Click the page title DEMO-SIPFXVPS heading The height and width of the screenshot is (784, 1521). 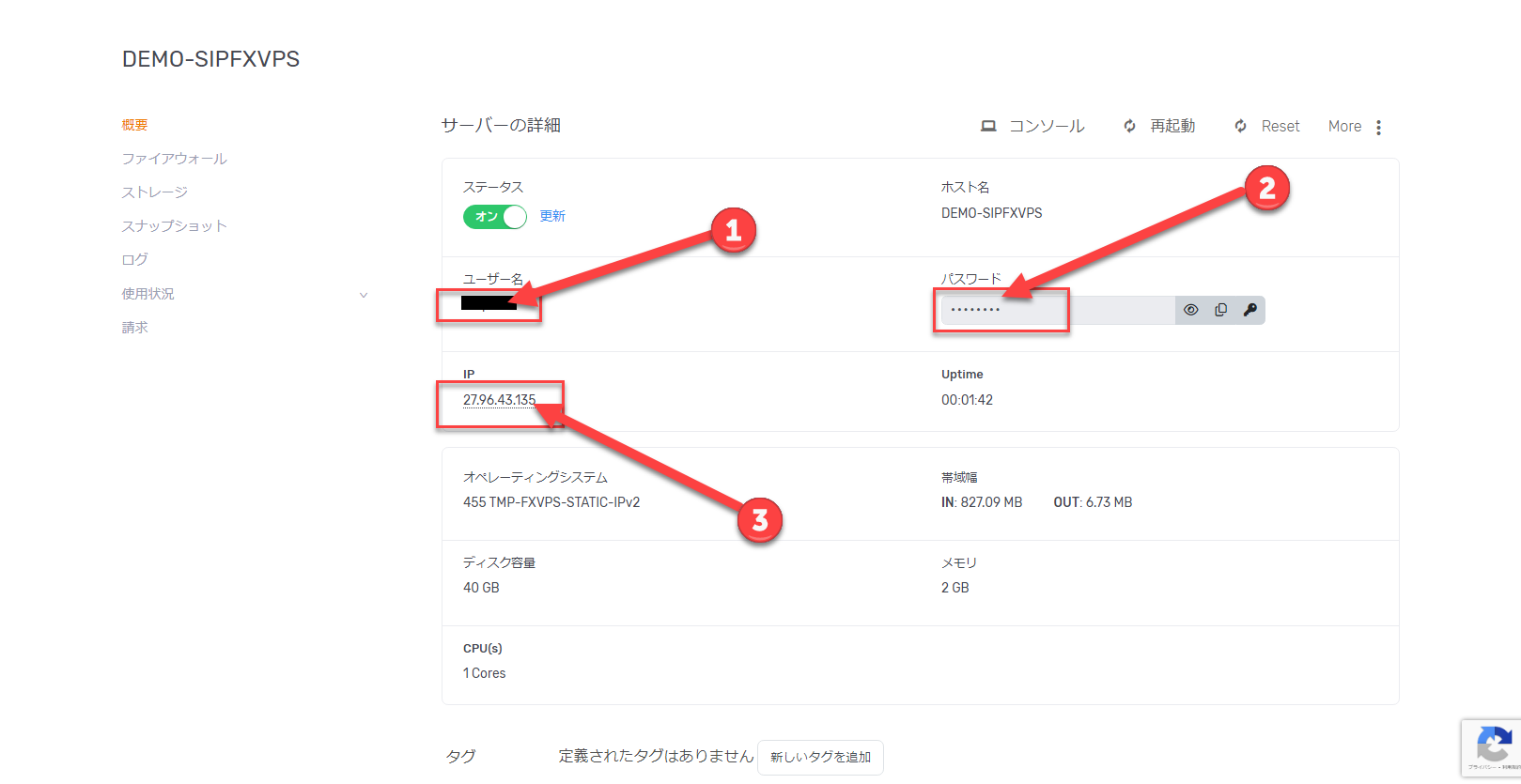(210, 59)
